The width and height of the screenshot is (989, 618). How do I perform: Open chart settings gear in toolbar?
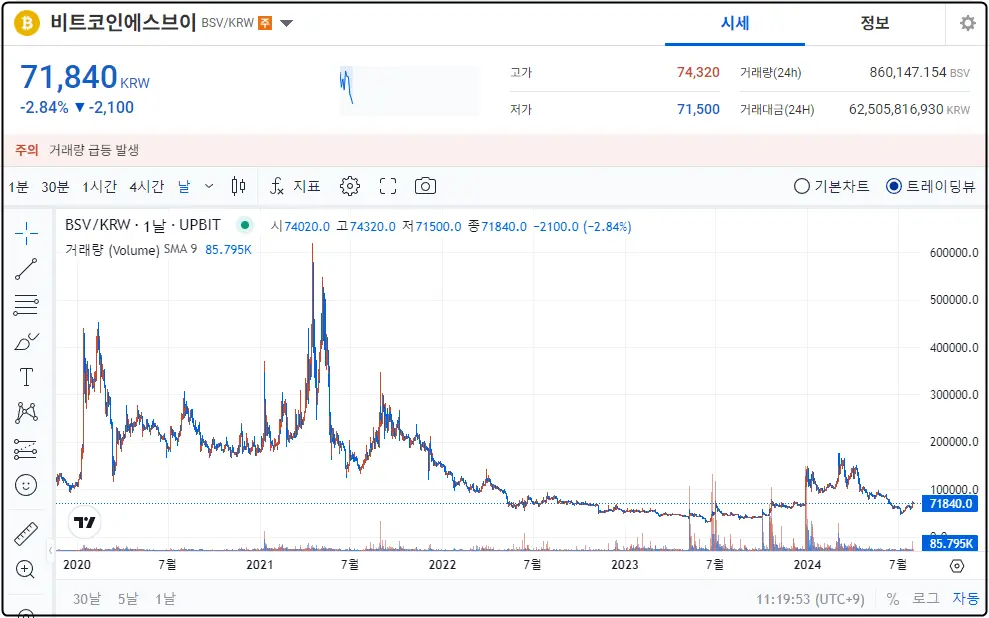[349, 186]
